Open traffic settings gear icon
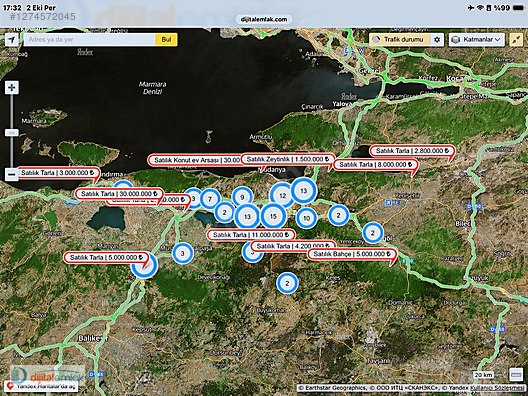Screen dimensions: 528x396 437,39
